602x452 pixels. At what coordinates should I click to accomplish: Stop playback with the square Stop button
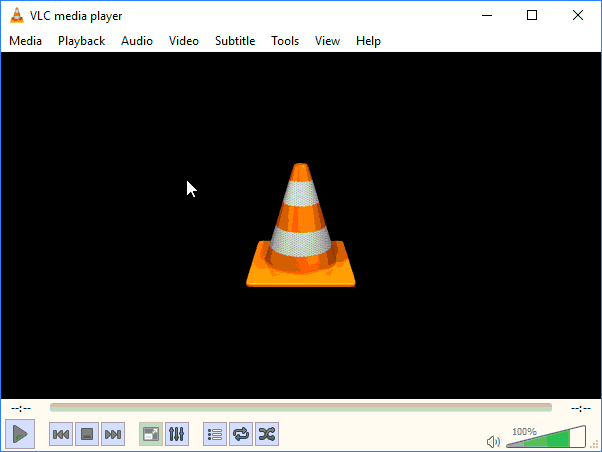(x=87, y=434)
